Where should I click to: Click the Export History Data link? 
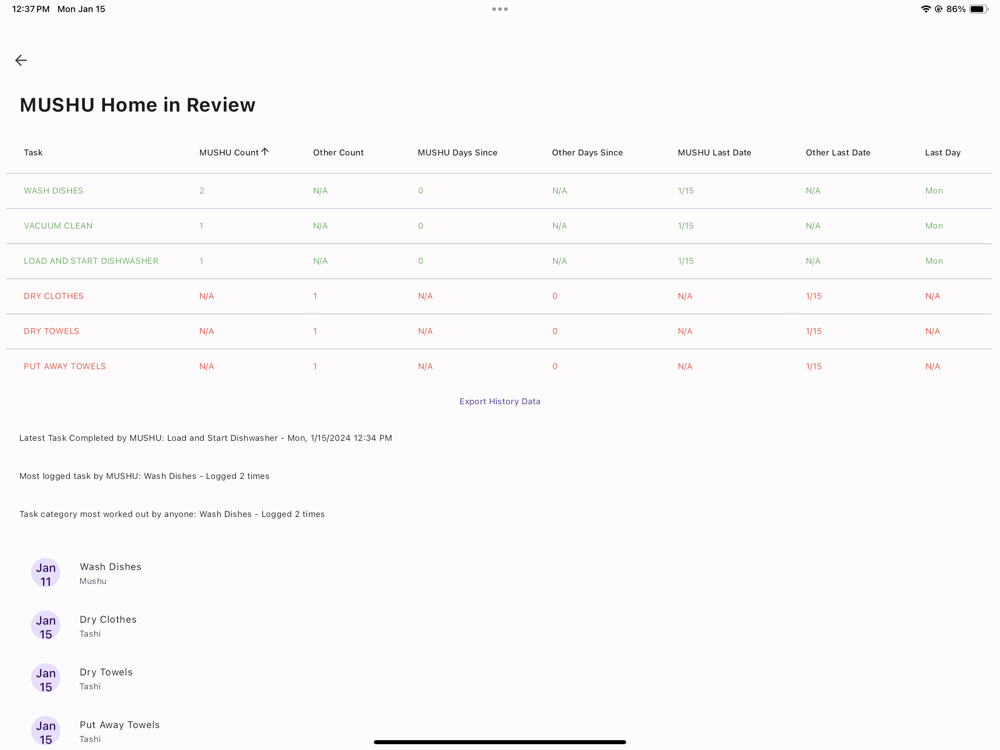500,401
